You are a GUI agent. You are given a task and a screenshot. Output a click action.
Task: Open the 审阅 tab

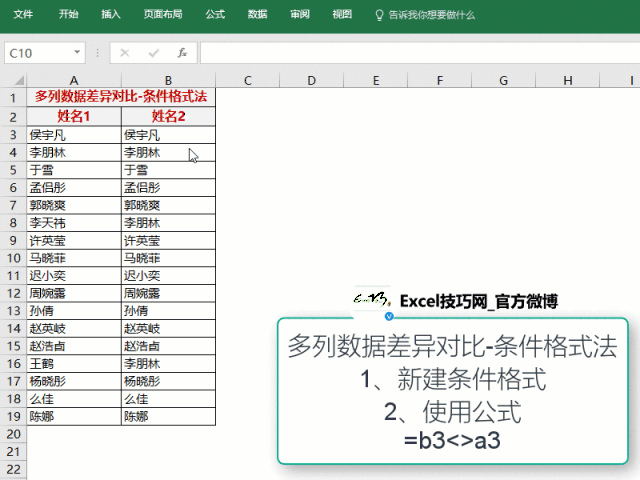[x=300, y=15]
